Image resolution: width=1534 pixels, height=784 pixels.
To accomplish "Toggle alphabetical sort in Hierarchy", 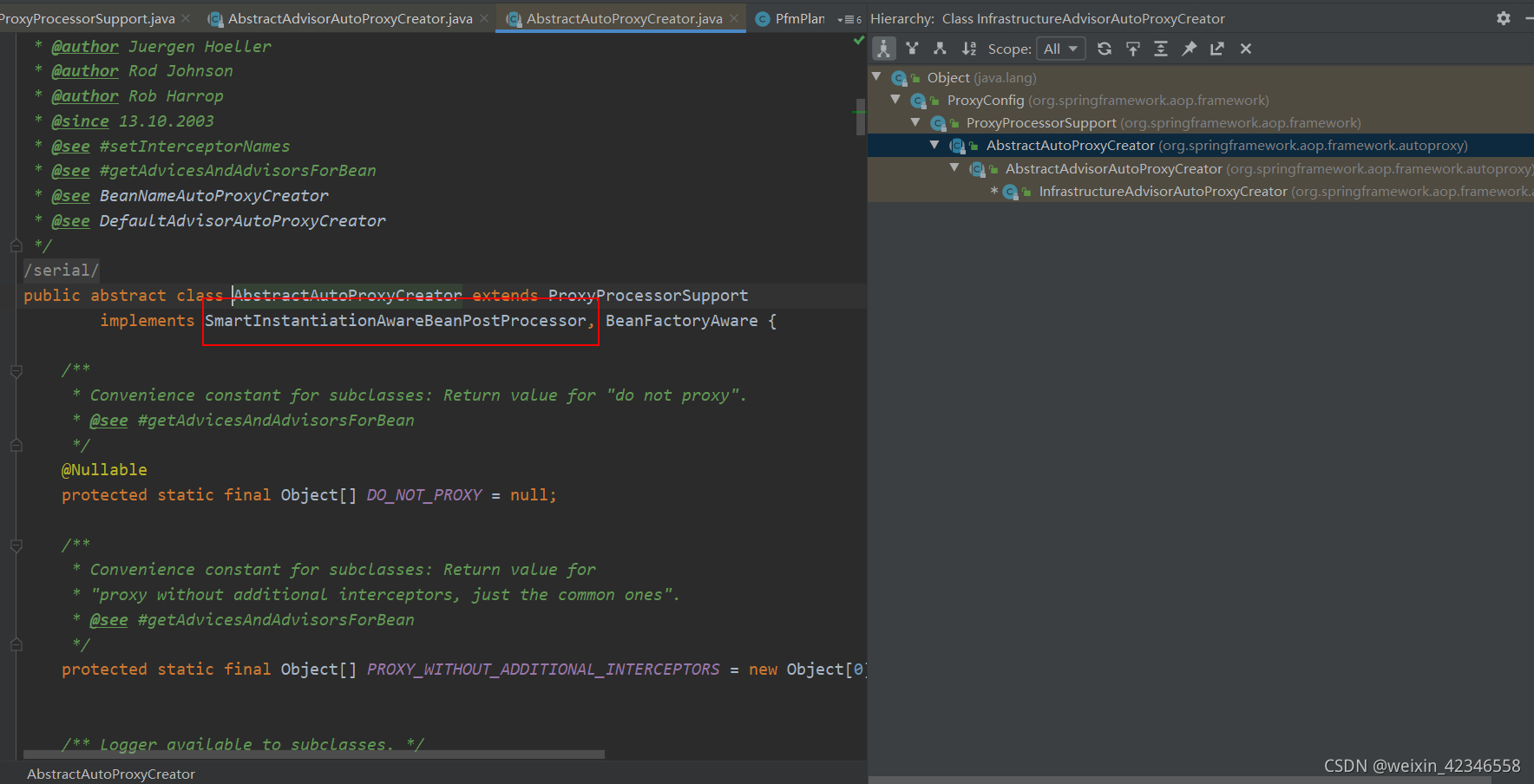I will pyautogui.click(x=969, y=49).
